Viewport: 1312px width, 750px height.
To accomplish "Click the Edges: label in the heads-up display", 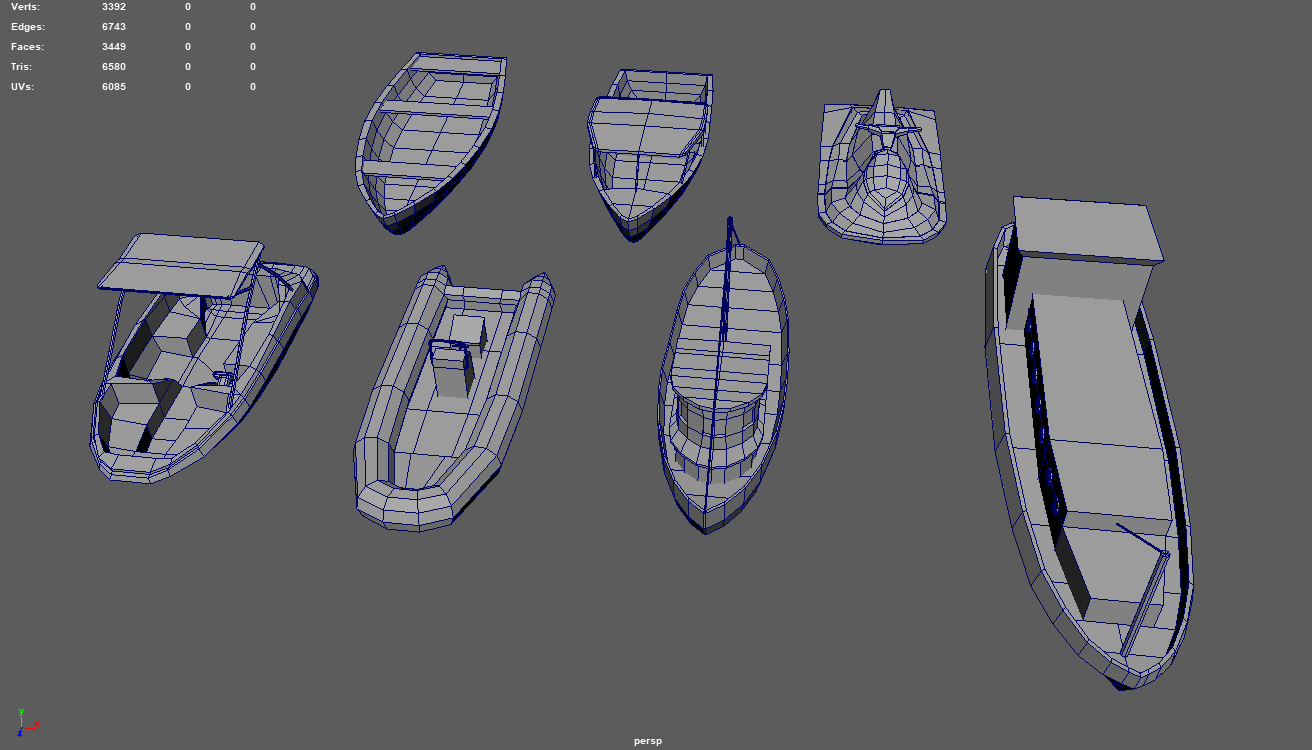I will coord(28,27).
